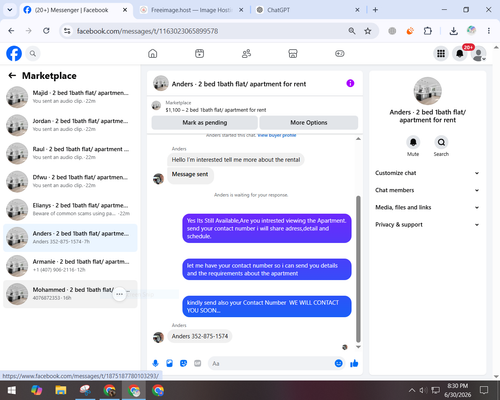The image size is (500, 400).
Task: Choose a GIF from the composer
Action: tap(198, 363)
